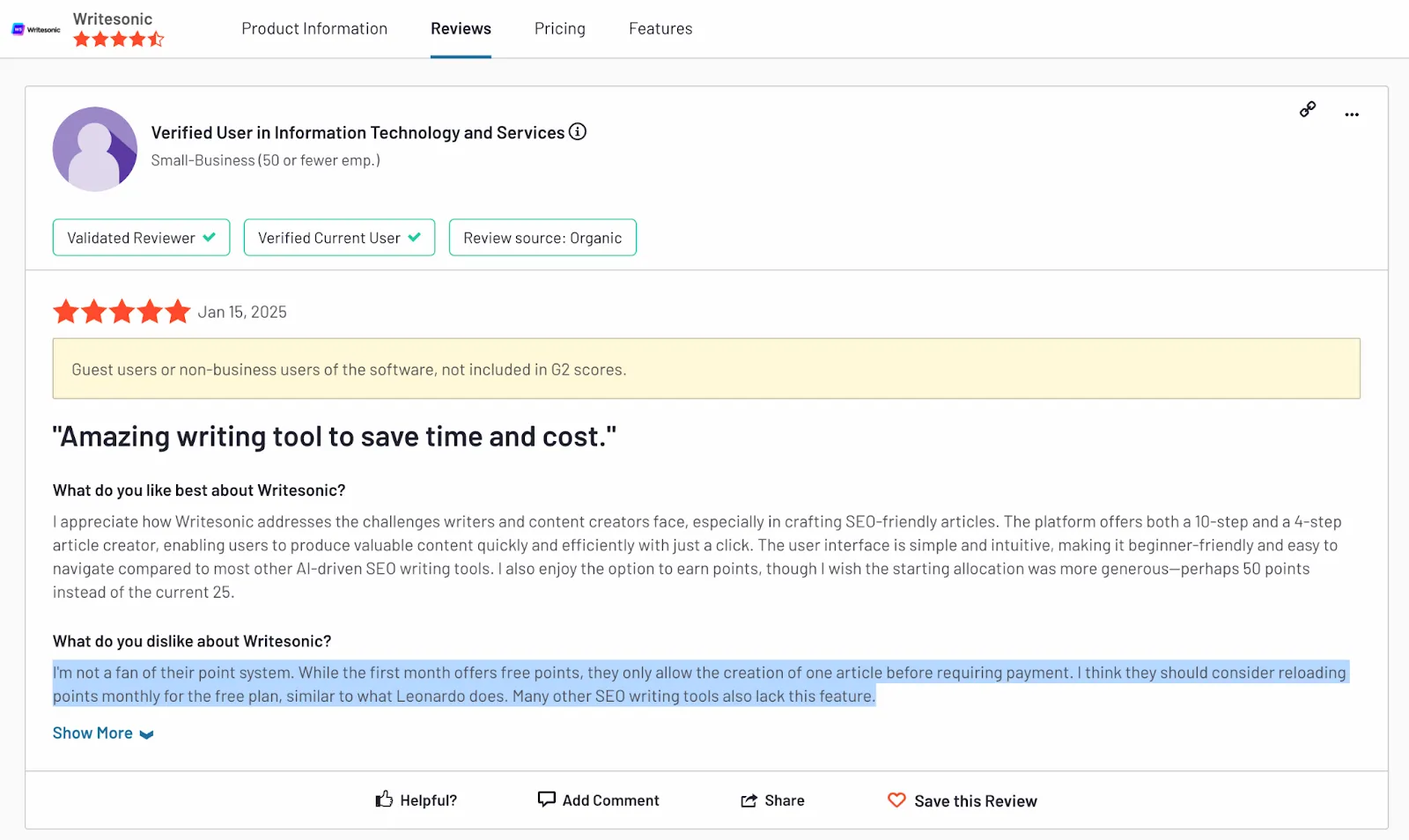Open the three-dot more options menu
The height and width of the screenshot is (840, 1409).
[x=1352, y=114]
